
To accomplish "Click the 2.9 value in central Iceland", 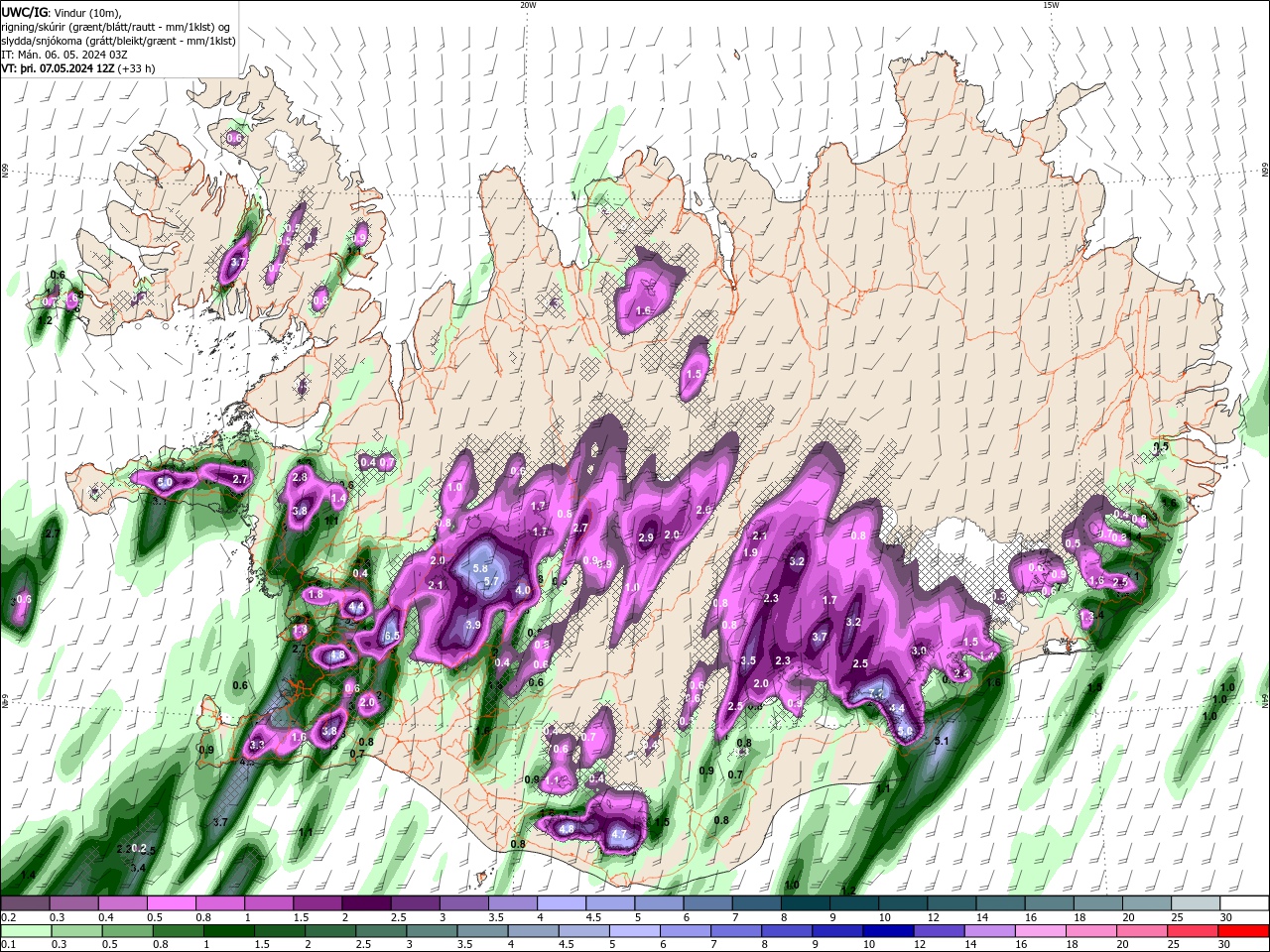I will (646, 537).
